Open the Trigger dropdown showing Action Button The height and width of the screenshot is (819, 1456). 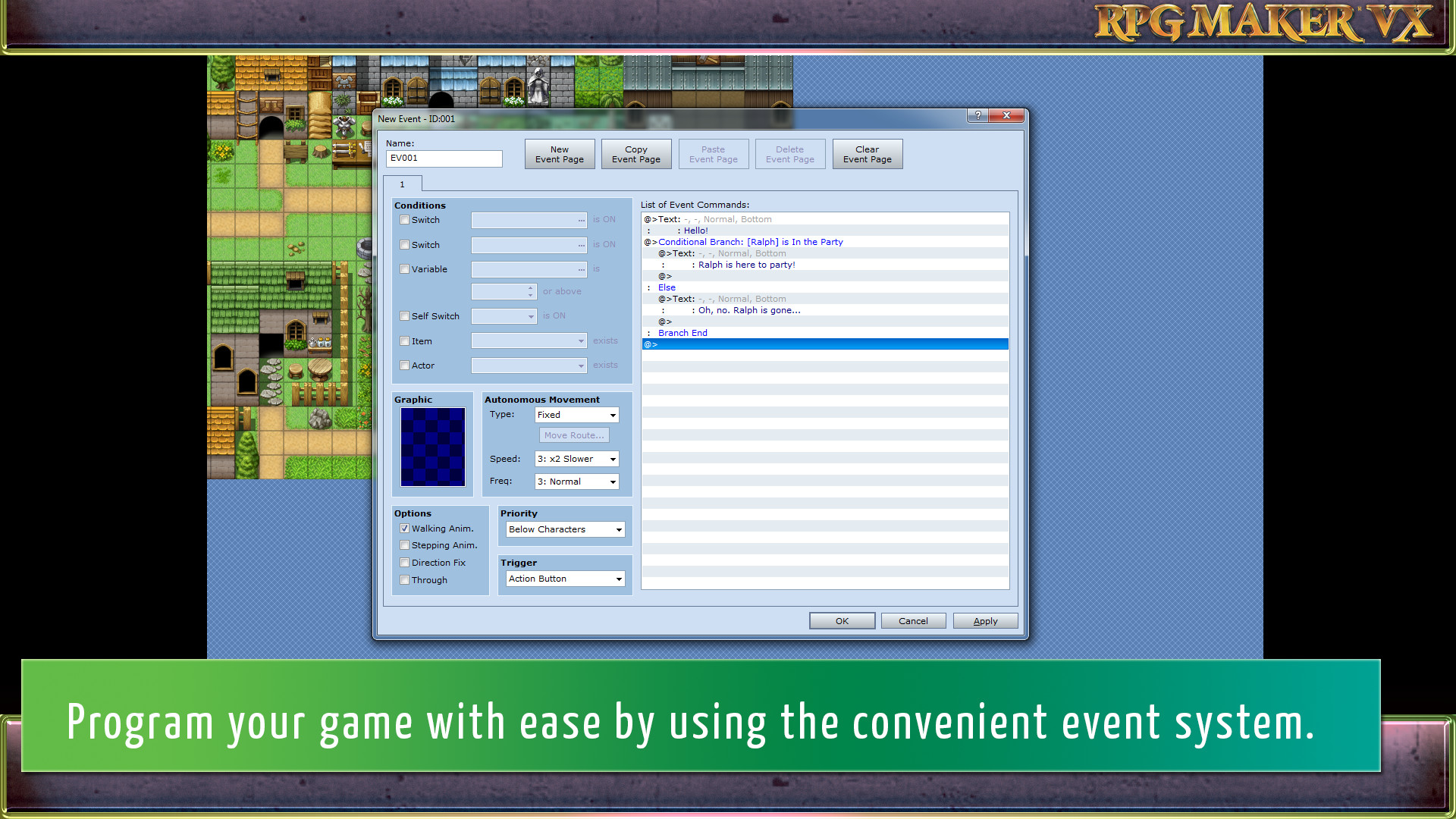[x=564, y=578]
